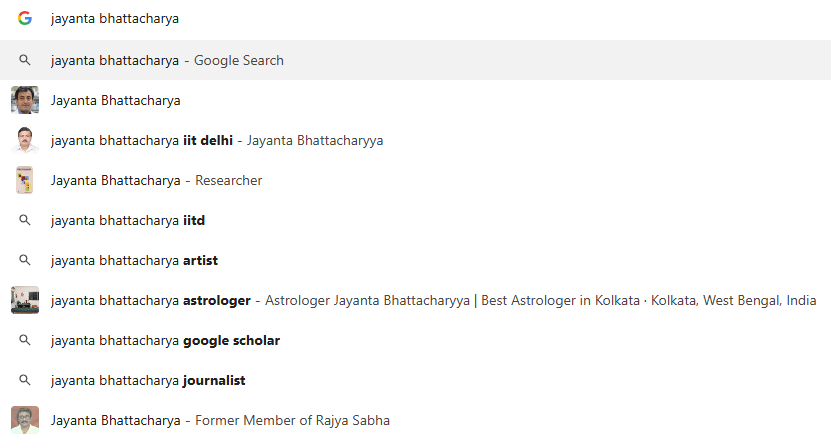The image size is (831, 443).
Task: Select the 'google scholar' search suggestion
Action: click(165, 340)
